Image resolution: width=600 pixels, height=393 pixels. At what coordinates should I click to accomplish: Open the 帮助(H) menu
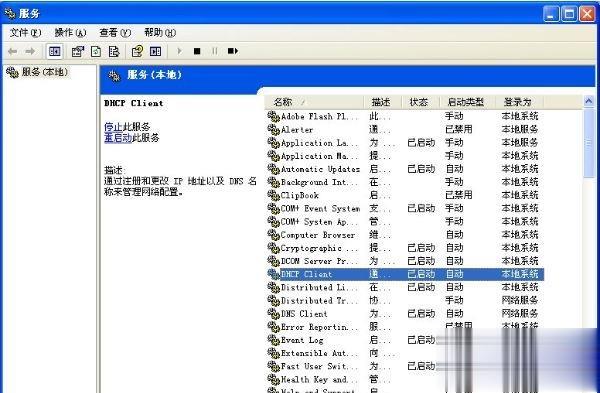pos(160,33)
